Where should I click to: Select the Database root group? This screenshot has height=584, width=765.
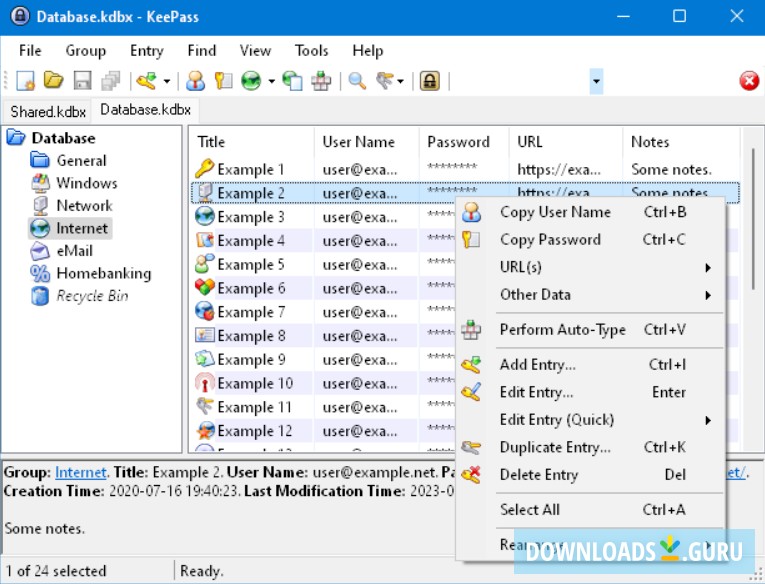click(x=63, y=138)
